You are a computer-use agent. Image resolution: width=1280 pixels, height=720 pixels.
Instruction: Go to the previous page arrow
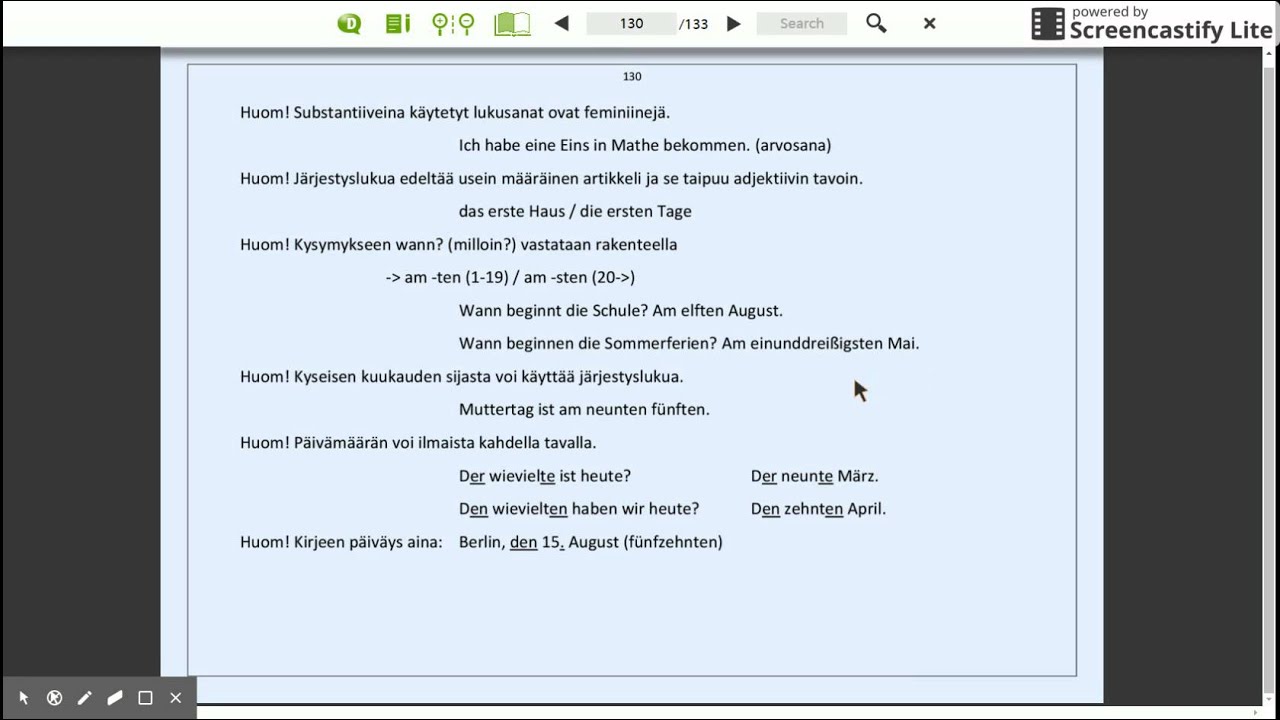(x=561, y=23)
